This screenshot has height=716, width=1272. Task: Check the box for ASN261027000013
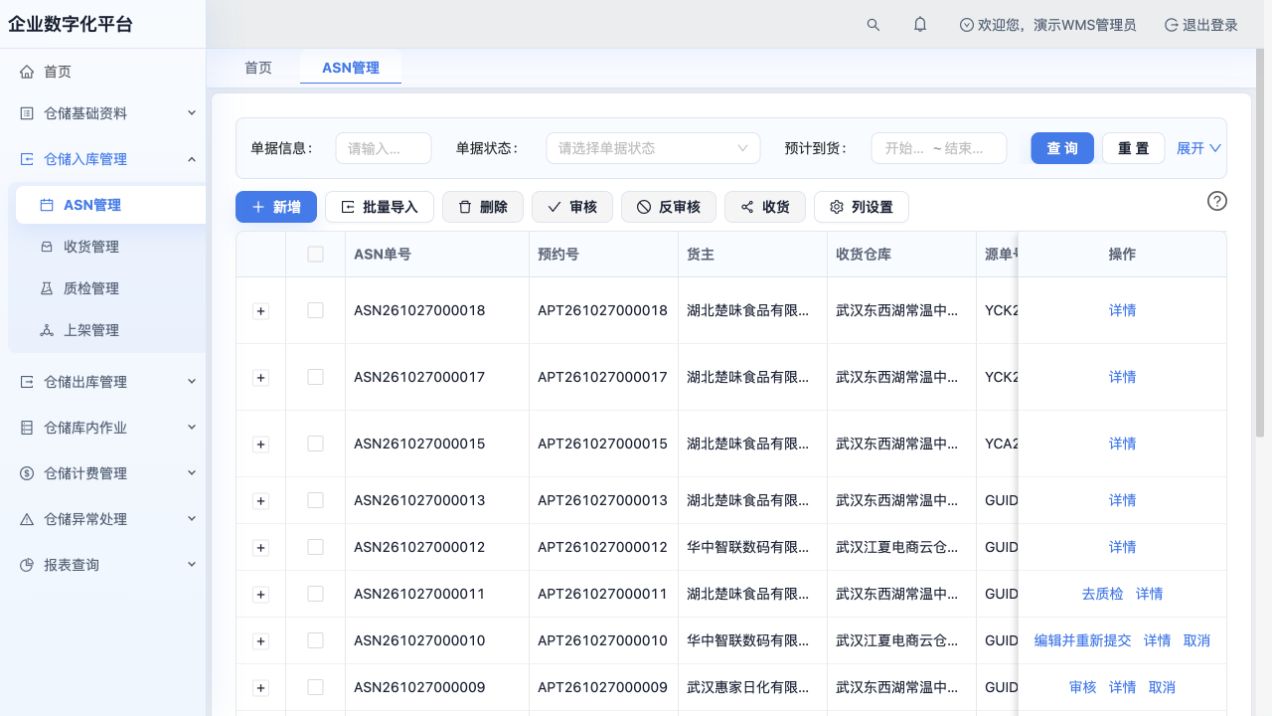pos(315,500)
